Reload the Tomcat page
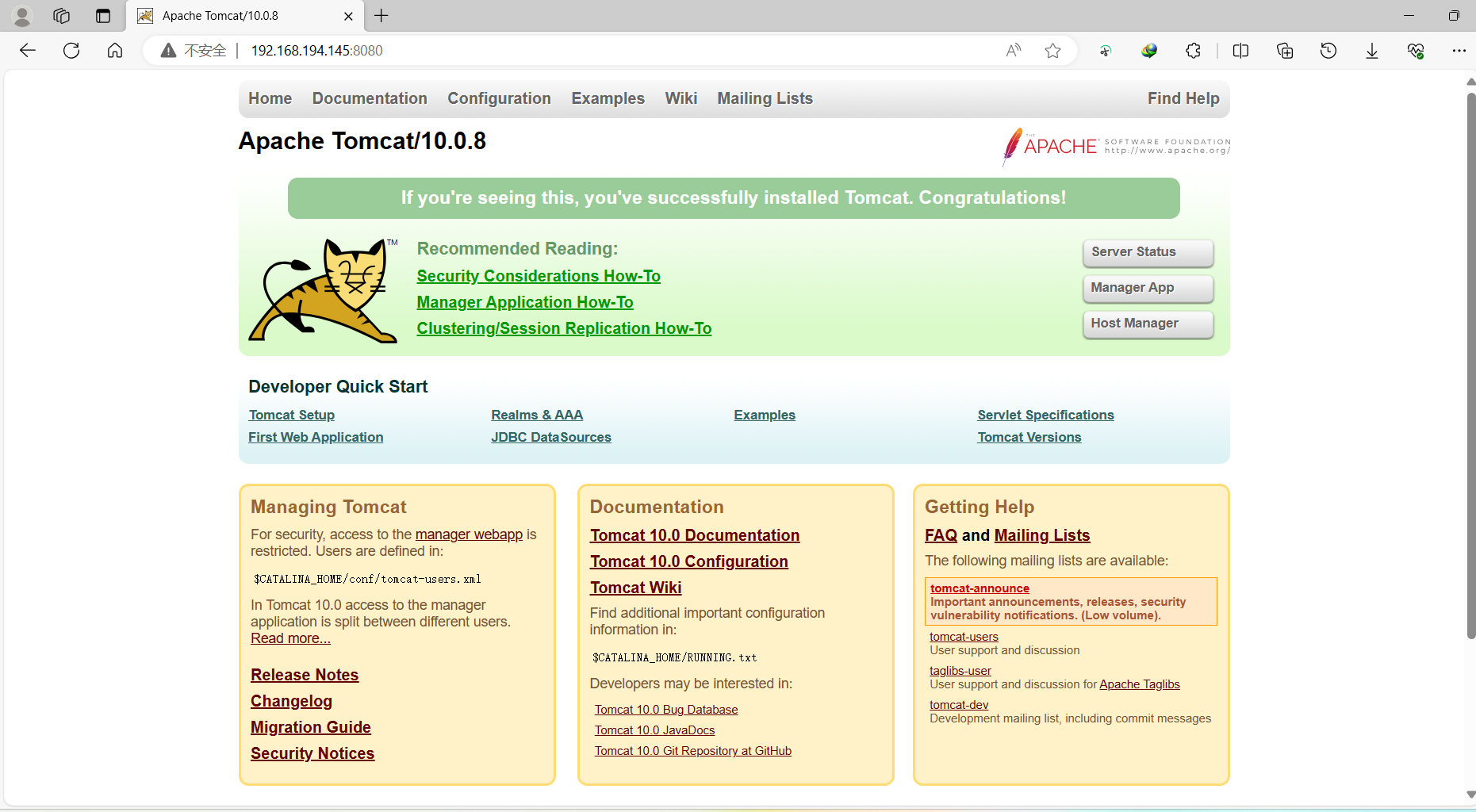 pos(71,51)
